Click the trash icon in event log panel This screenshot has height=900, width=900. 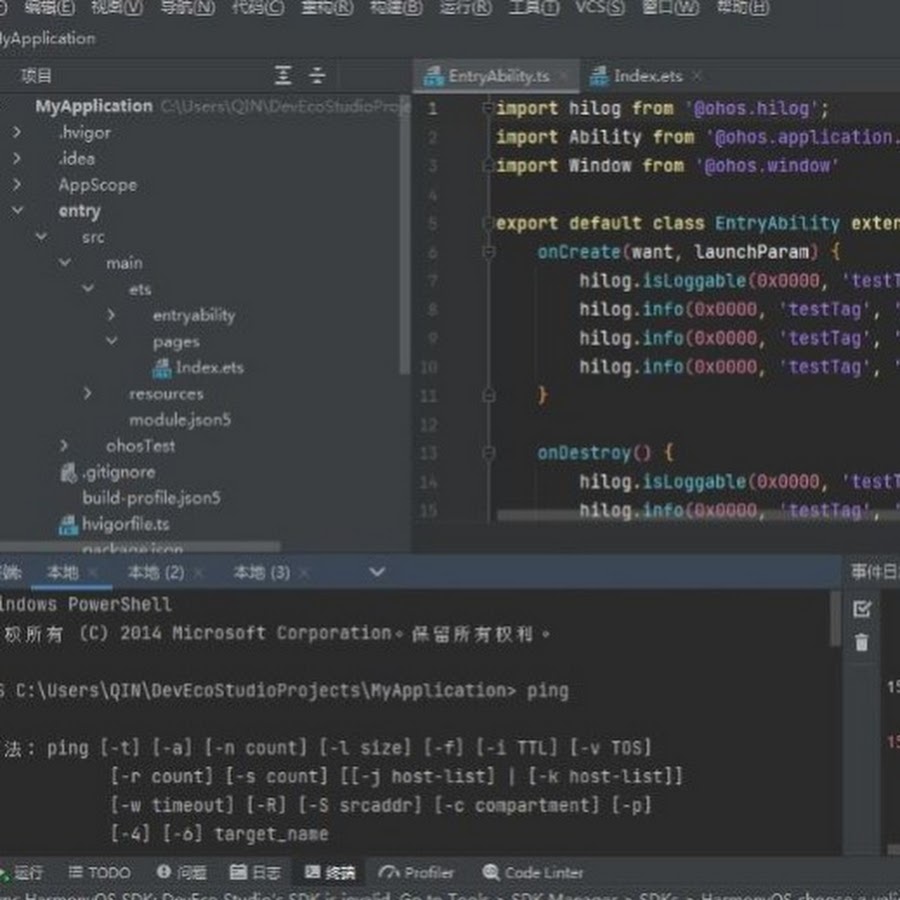(x=862, y=642)
